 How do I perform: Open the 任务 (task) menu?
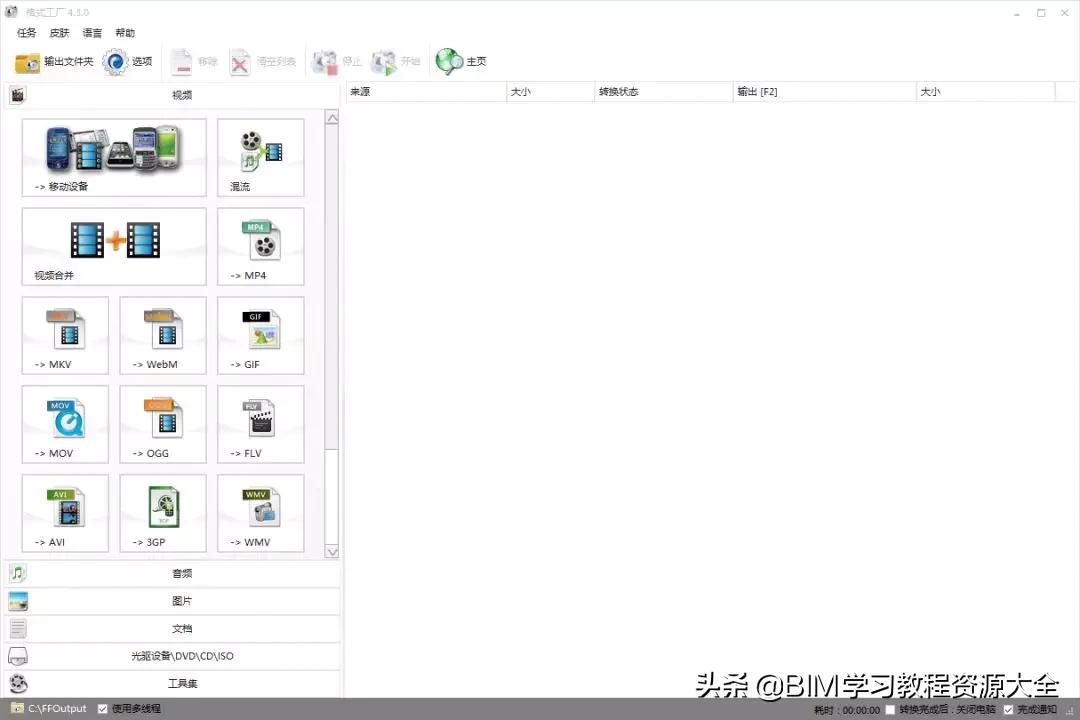(x=26, y=32)
